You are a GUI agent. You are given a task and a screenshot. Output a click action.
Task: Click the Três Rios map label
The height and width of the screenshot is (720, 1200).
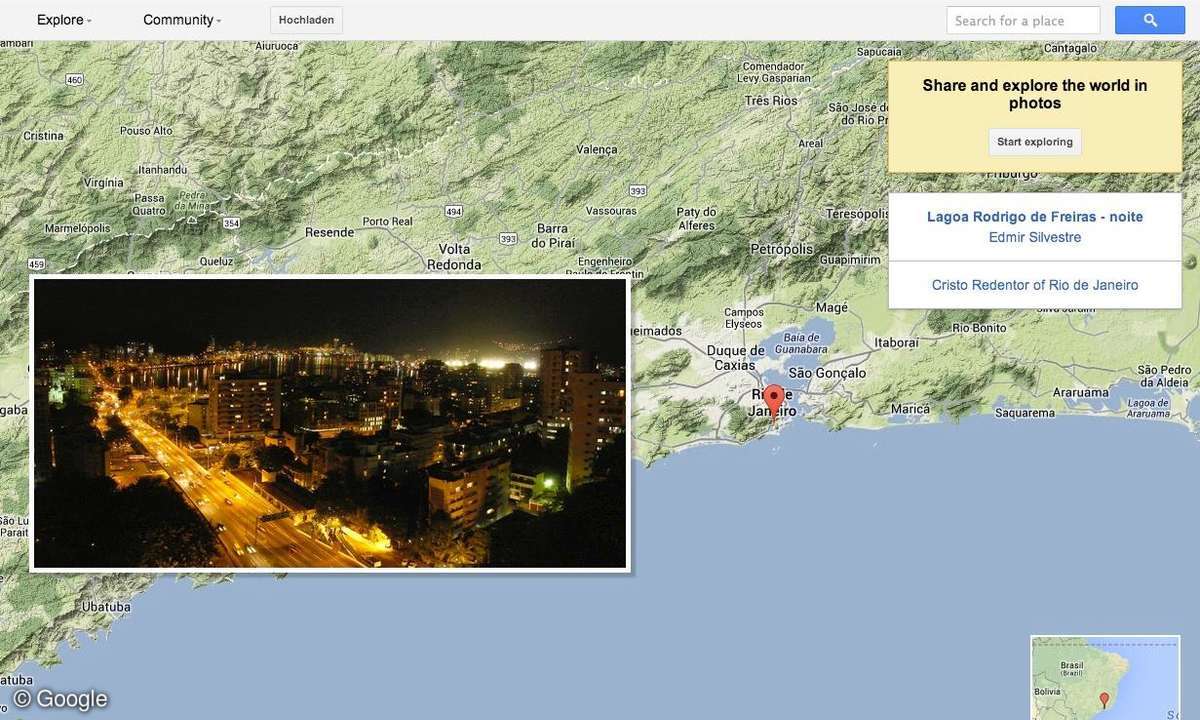click(771, 101)
